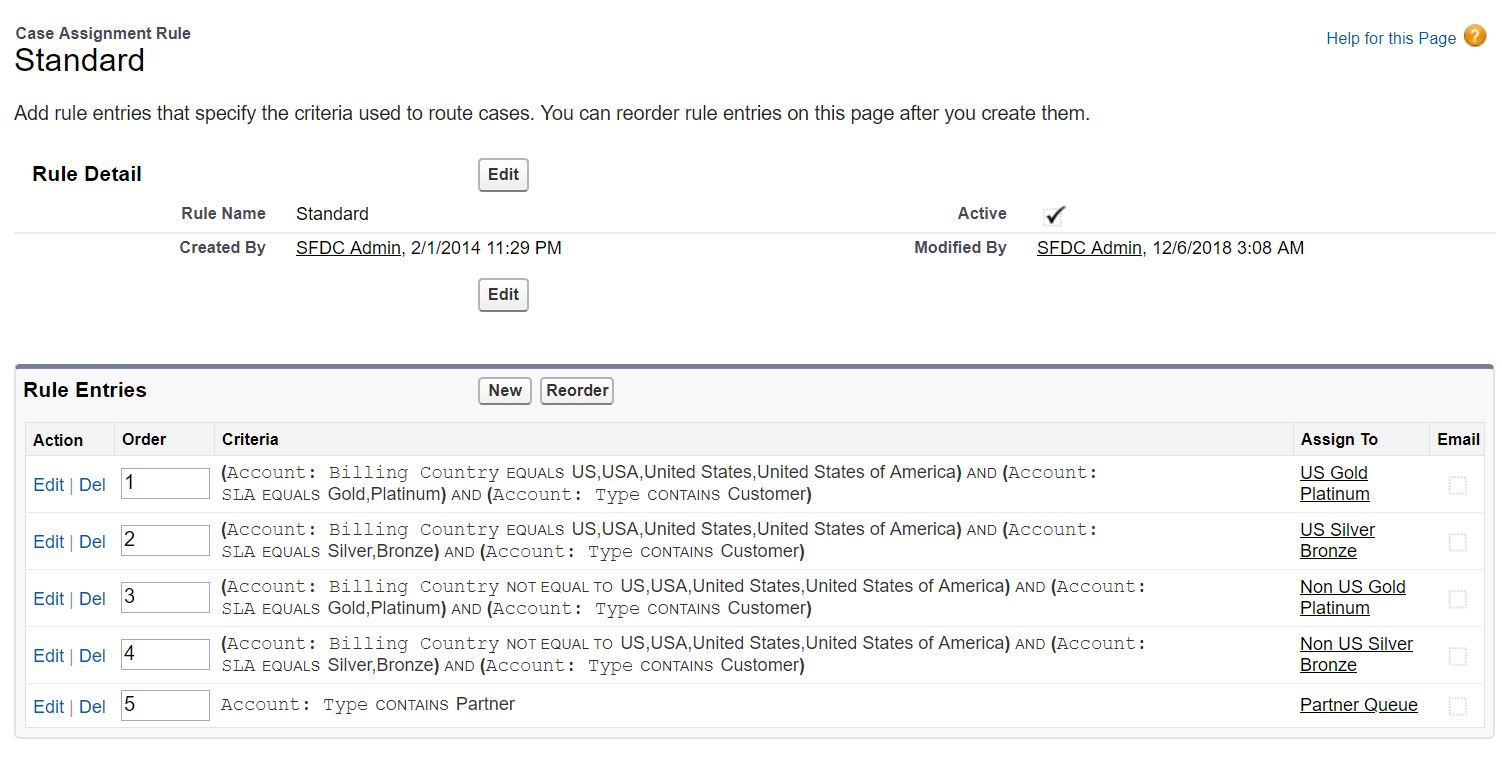Open the Partner Queue link

click(1358, 705)
